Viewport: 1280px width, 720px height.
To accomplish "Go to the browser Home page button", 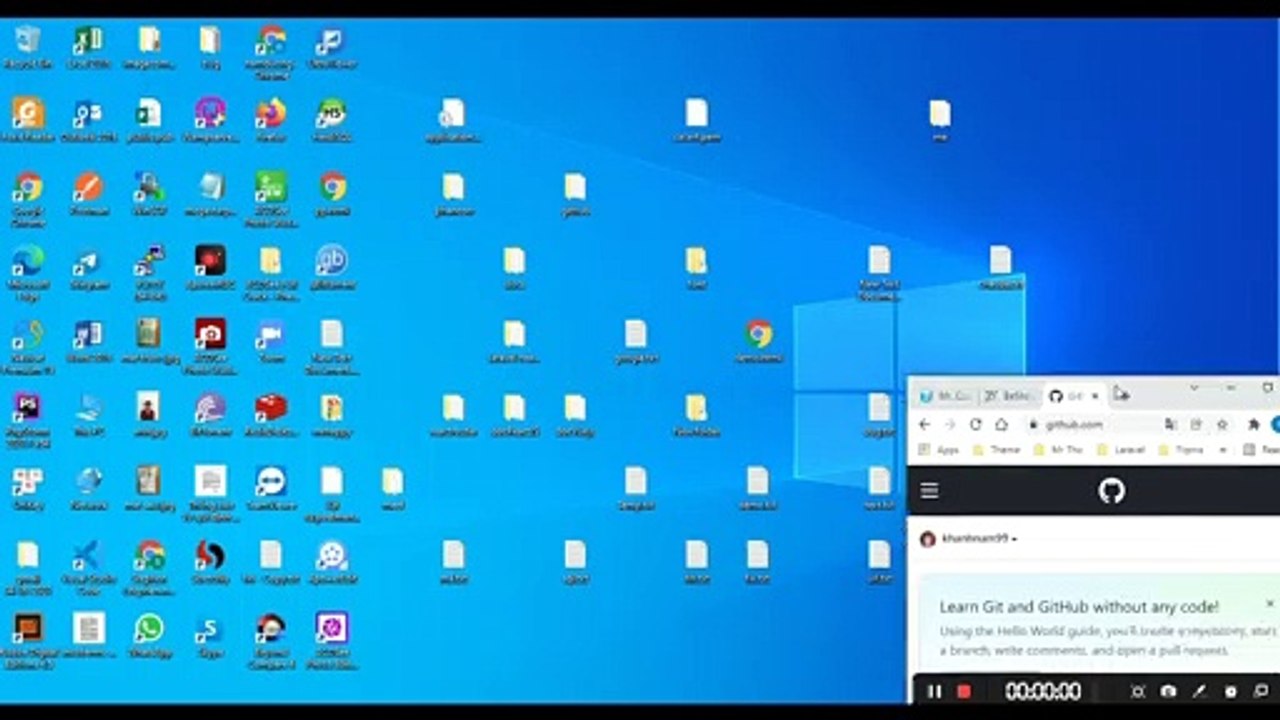I will click(1001, 424).
